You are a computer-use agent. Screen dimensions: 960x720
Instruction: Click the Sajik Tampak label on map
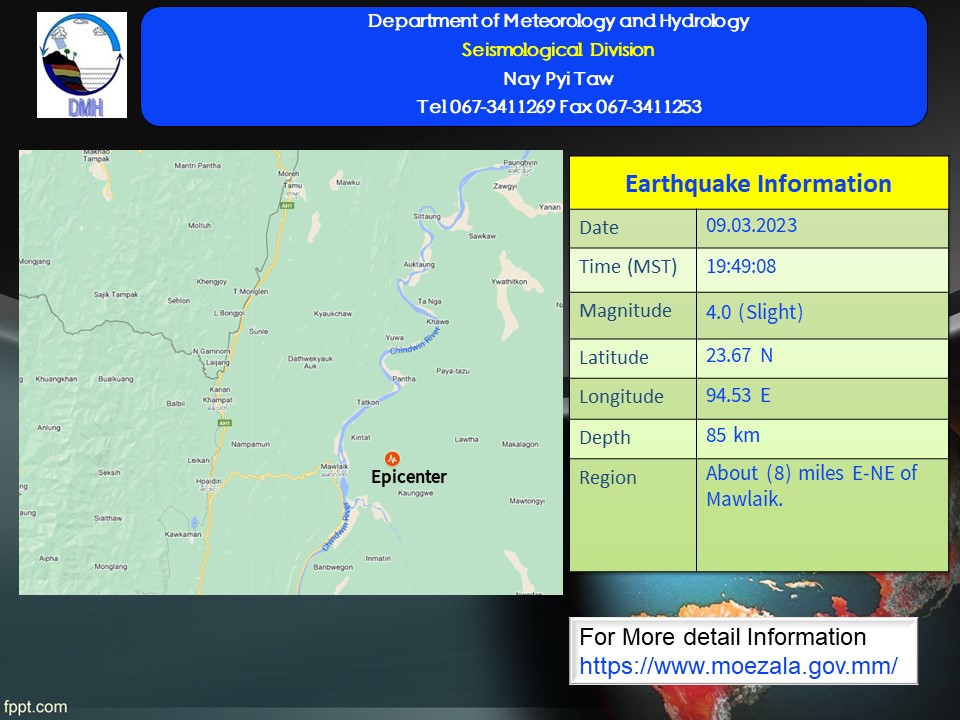(x=116, y=294)
